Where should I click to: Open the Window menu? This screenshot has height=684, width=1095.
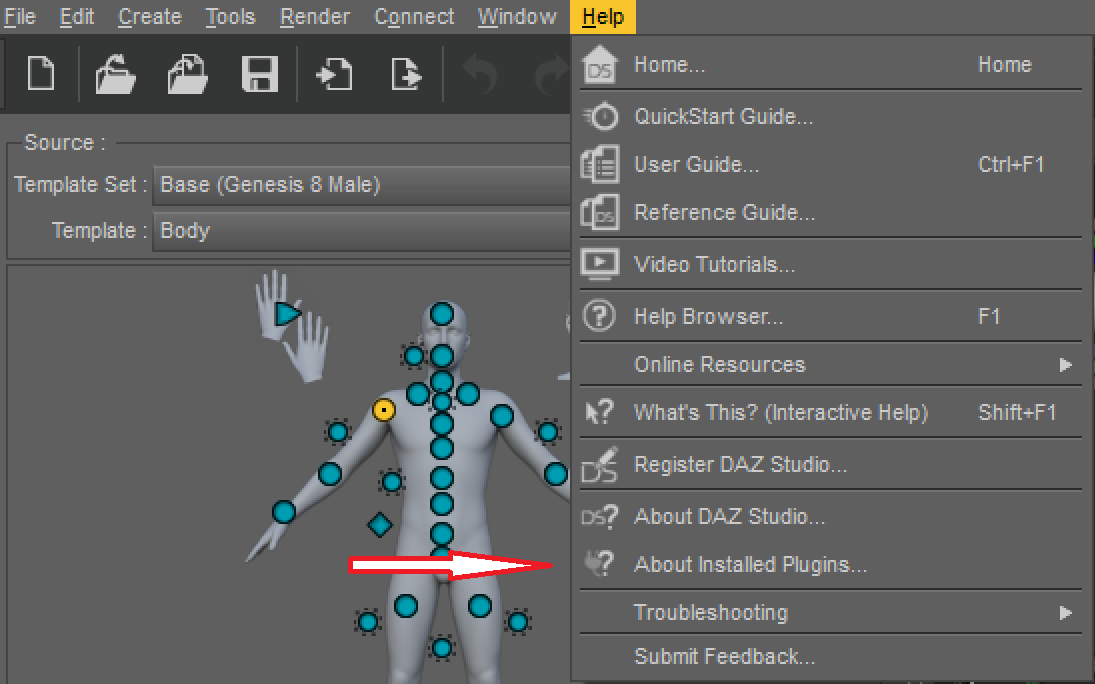click(517, 16)
